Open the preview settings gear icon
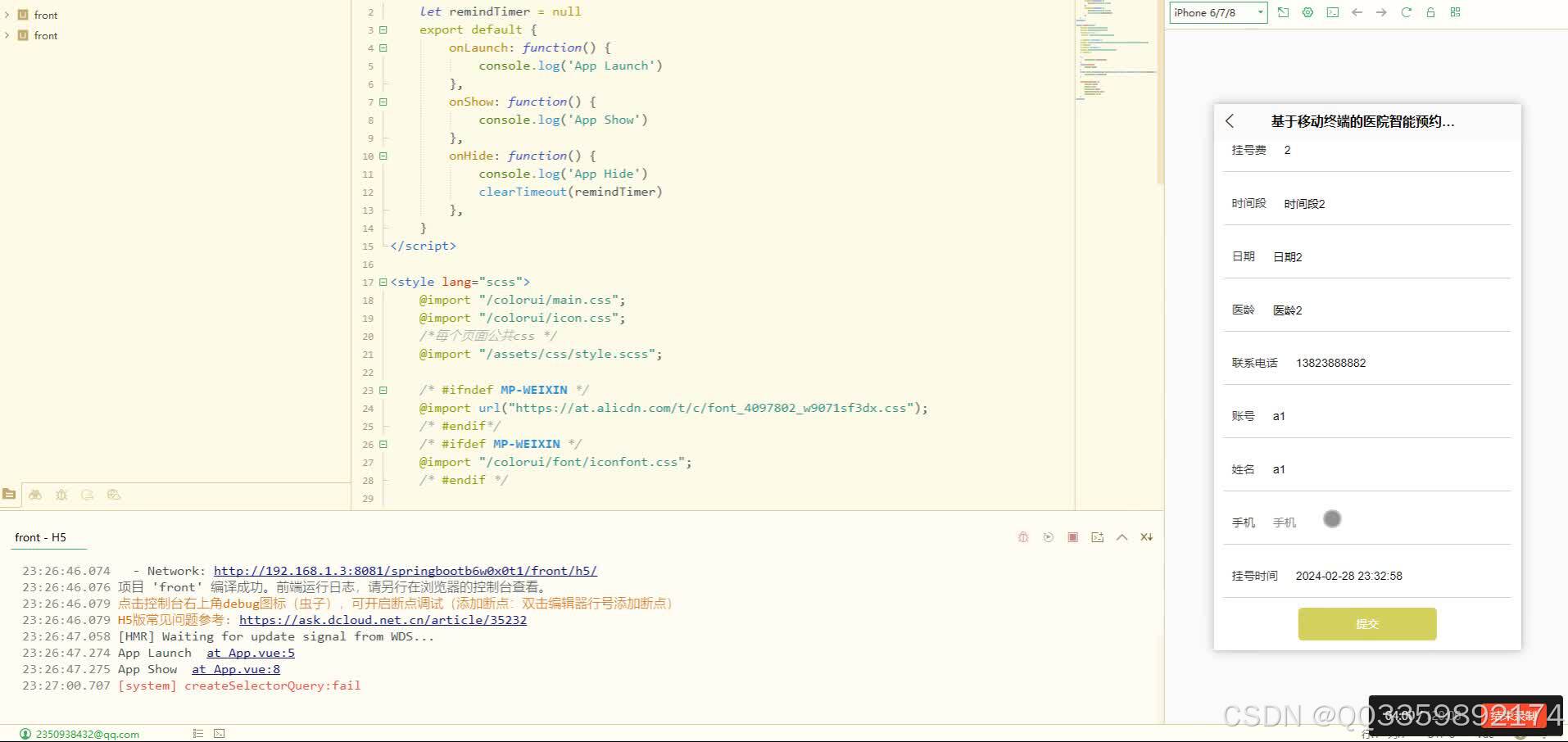Image resolution: width=1568 pixels, height=742 pixels. pyautogui.click(x=1307, y=12)
